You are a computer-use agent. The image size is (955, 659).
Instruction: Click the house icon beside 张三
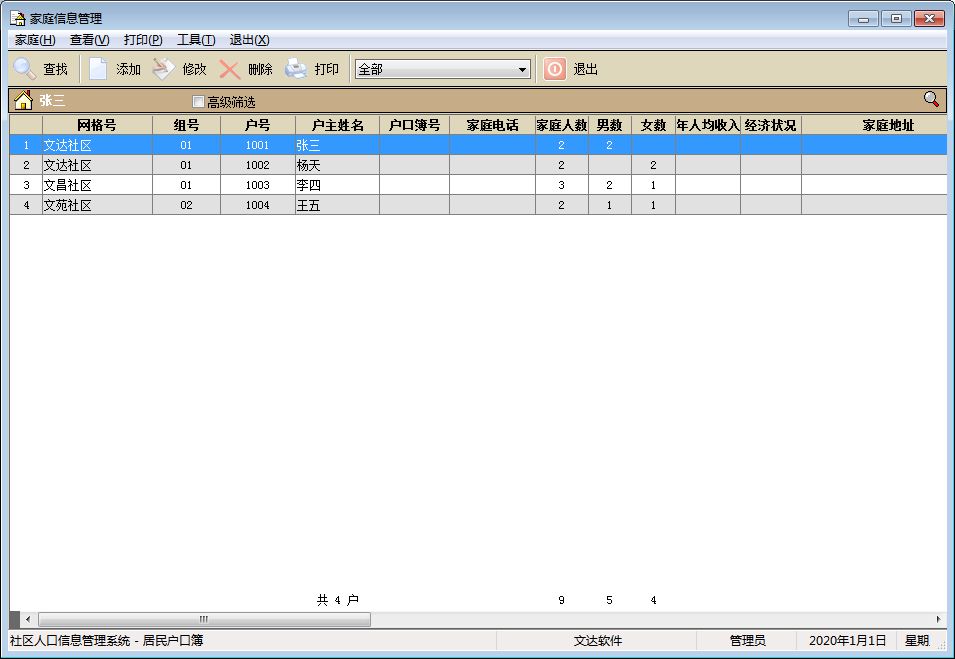click(23, 100)
